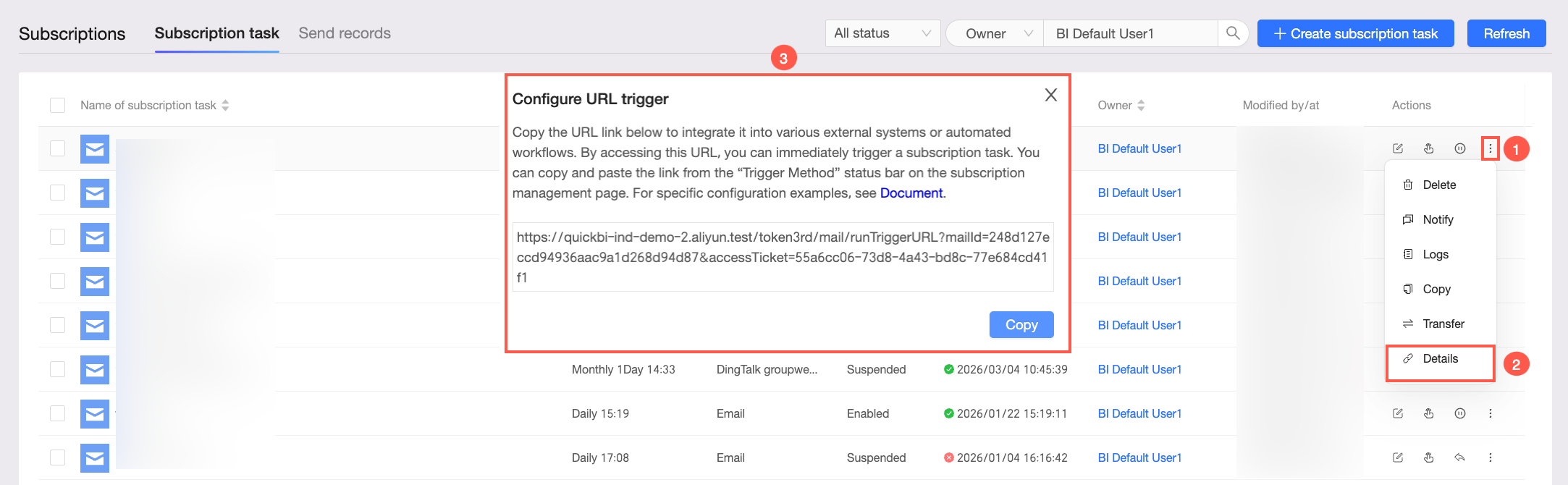Open the Owner search-type dropdown

[995, 33]
